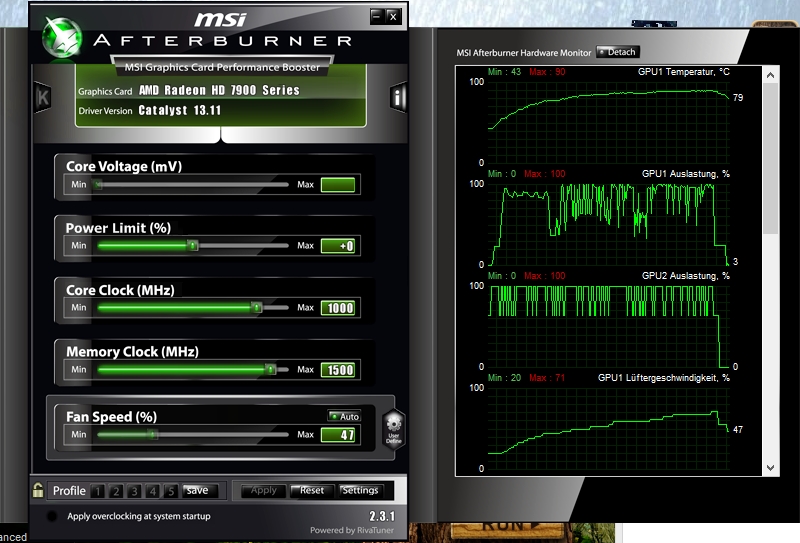Click the Memory Clock slider handle
Viewport: 800px width, 543px height.
271,369
